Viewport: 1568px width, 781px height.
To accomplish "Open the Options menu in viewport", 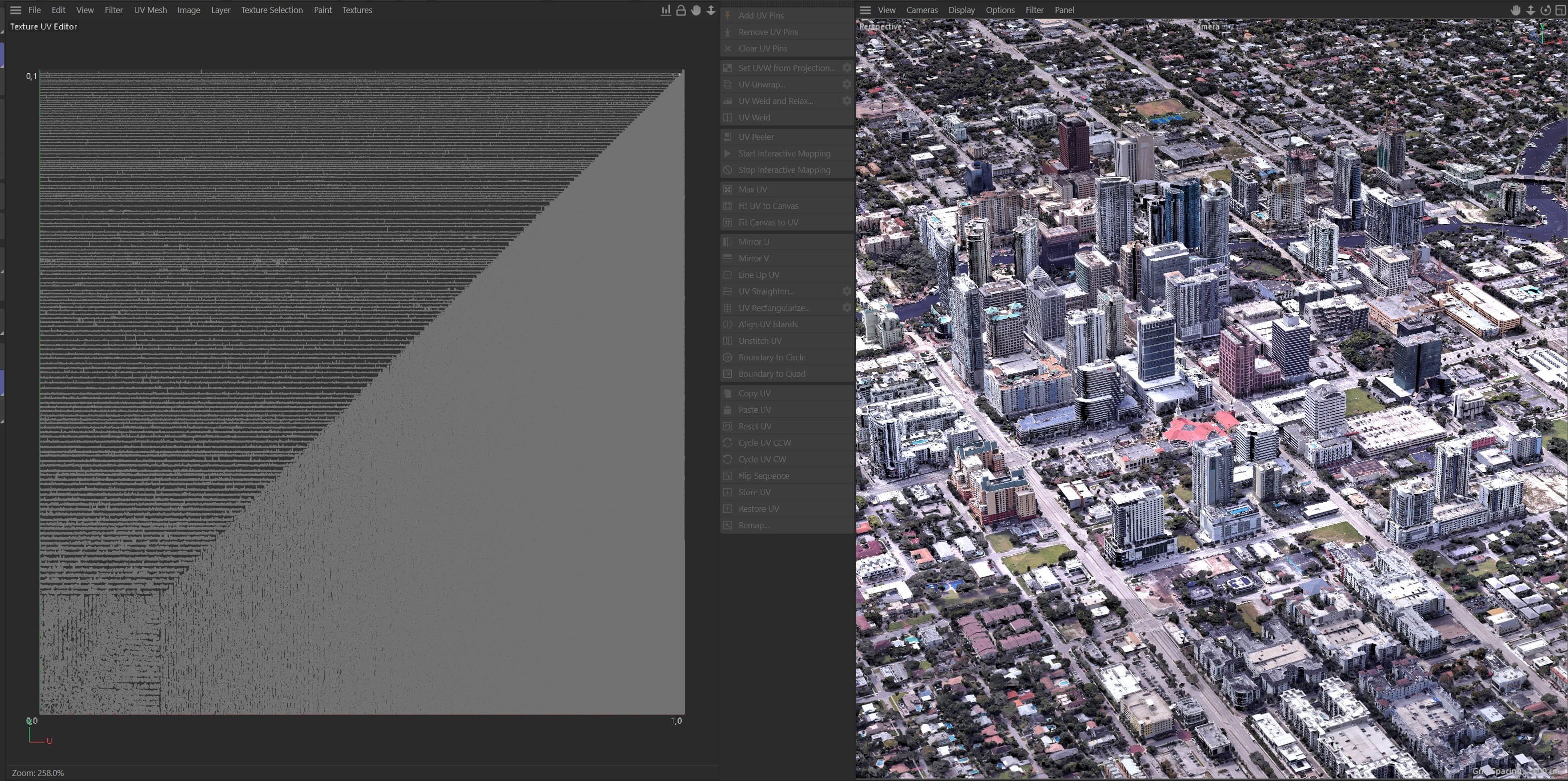I will point(1000,9).
